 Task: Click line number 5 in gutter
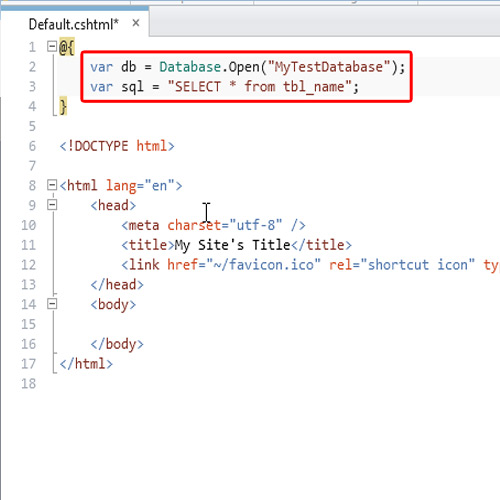[x=32, y=126]
